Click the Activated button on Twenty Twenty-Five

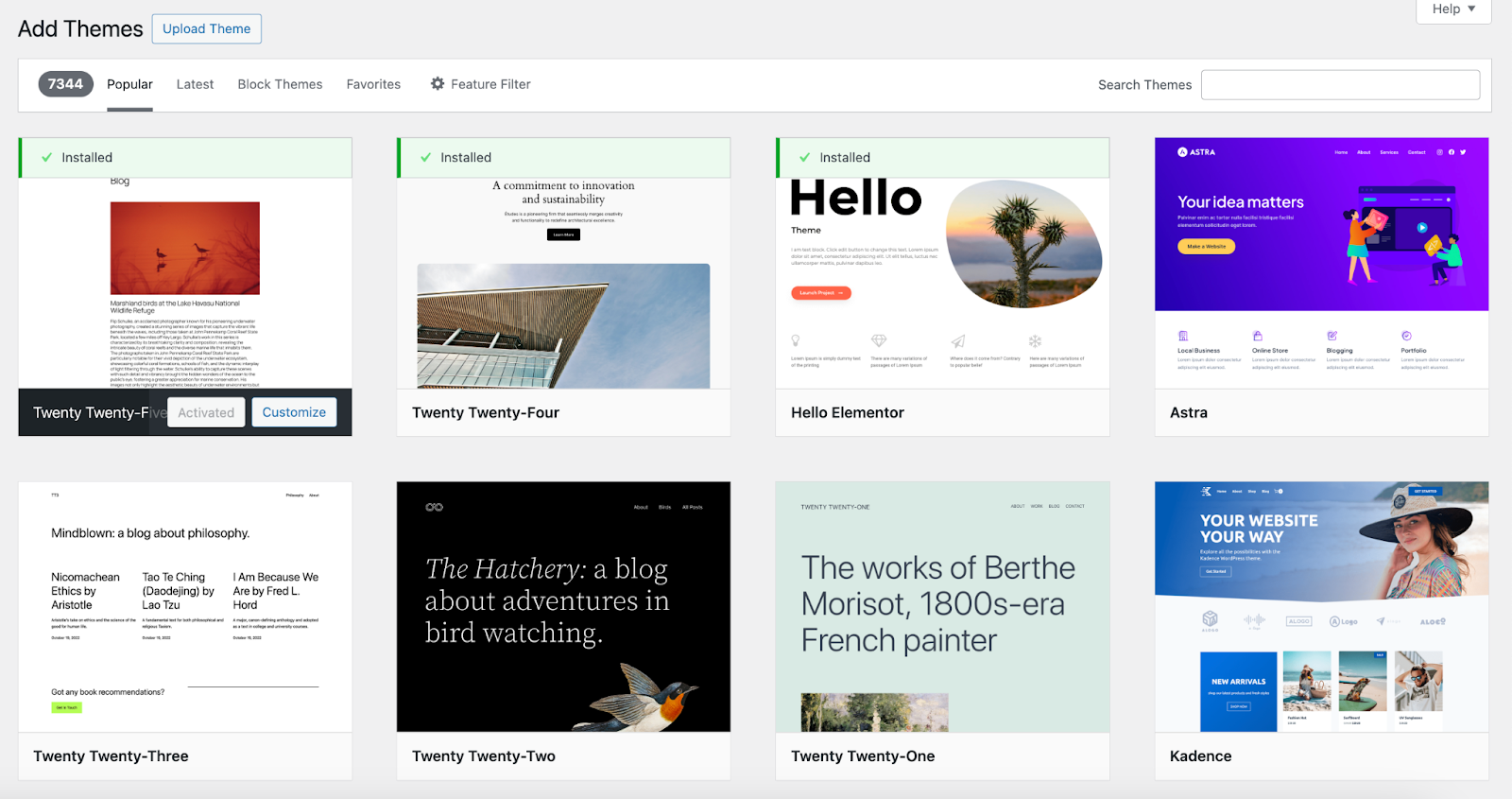click(206, 412)
